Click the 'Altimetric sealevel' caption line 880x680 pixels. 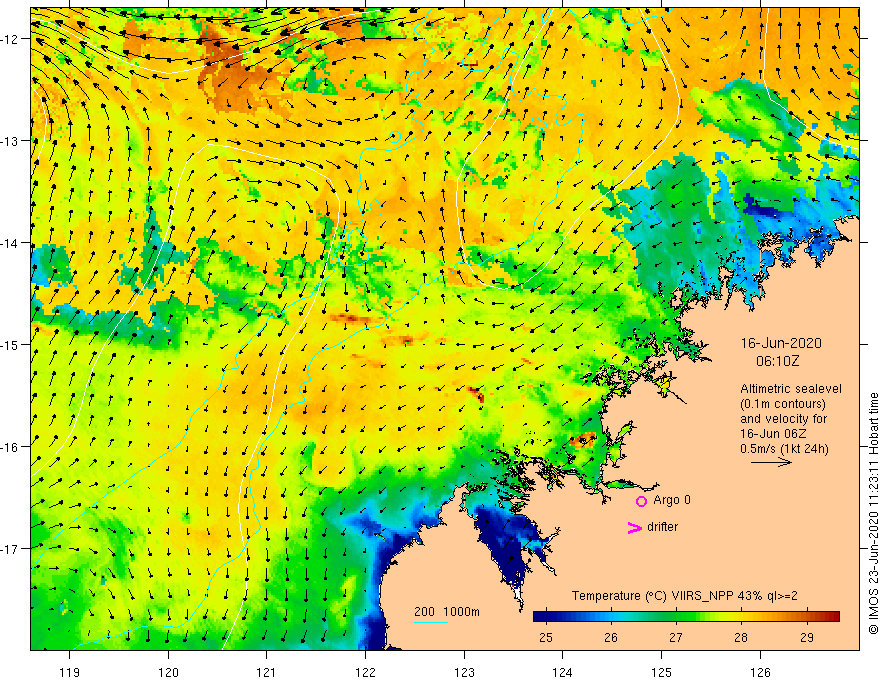coord(791,389)
